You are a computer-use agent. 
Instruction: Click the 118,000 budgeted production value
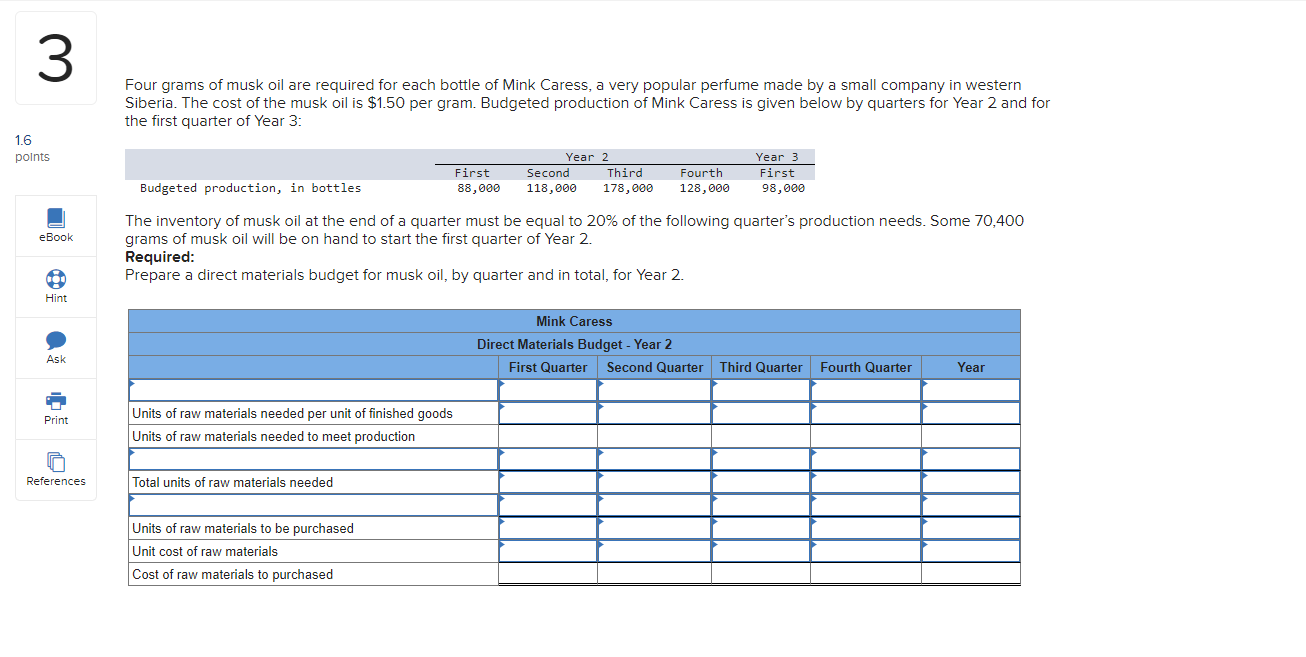click(x=551, y=188)
